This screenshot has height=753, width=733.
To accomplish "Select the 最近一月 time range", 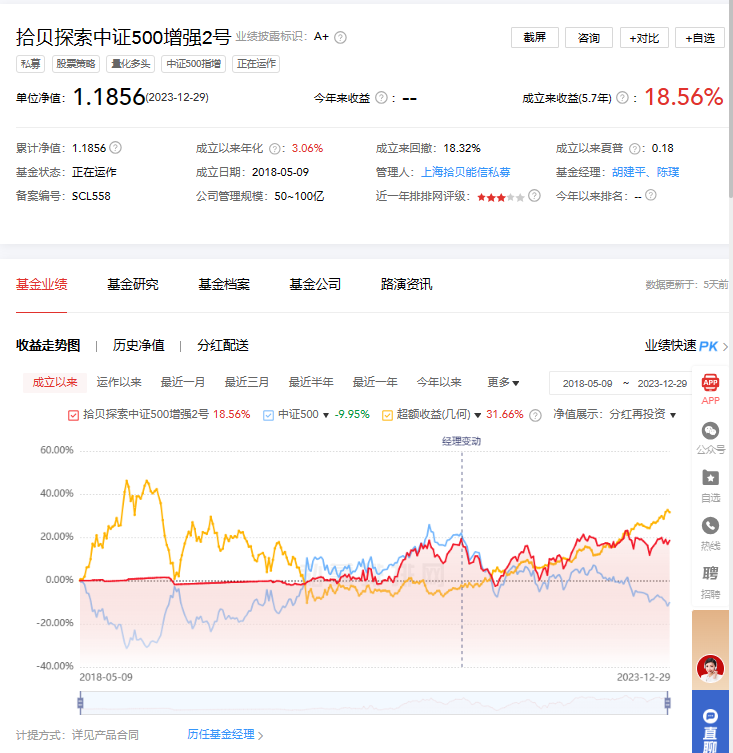I will click(x=183, y=383).
